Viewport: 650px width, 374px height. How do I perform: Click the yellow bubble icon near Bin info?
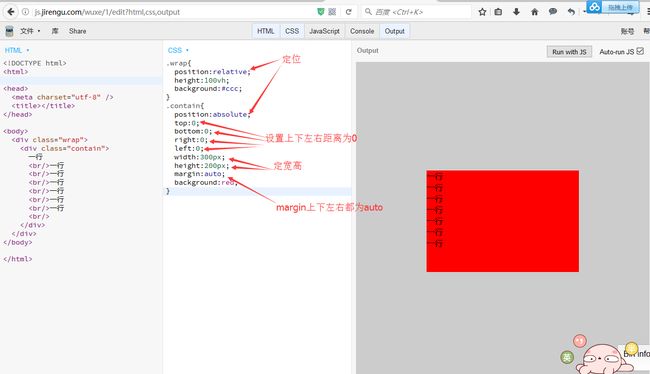click(x=631, y=348)
